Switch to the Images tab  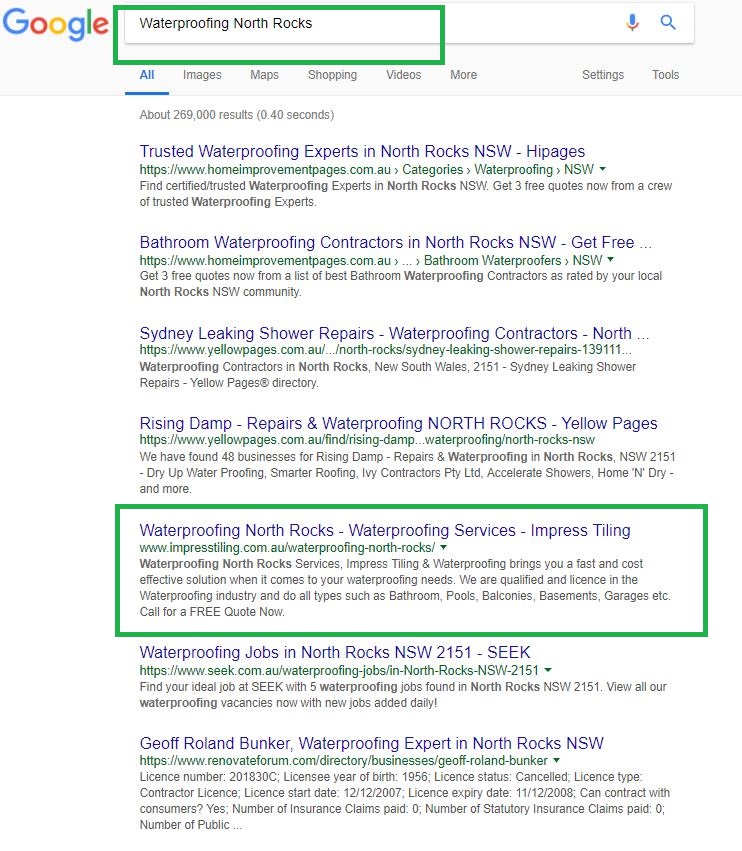pyautogui.click(x=202, y=75)
